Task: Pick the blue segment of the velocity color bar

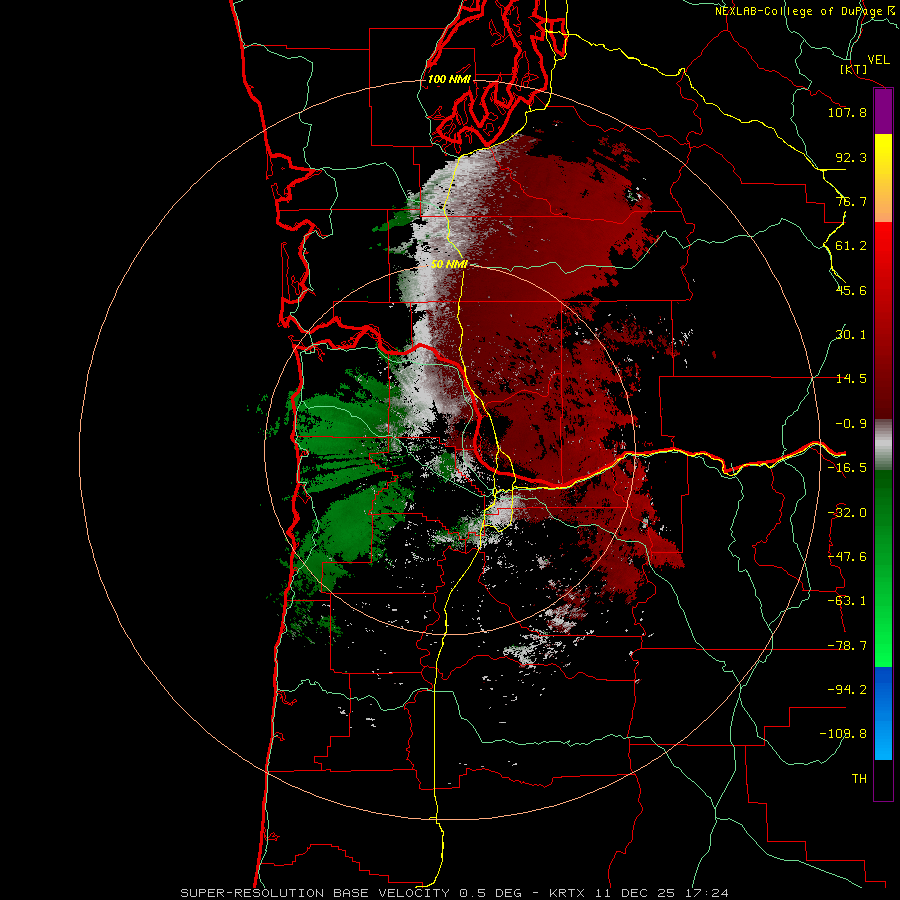Action: click(x=883, y=713)
